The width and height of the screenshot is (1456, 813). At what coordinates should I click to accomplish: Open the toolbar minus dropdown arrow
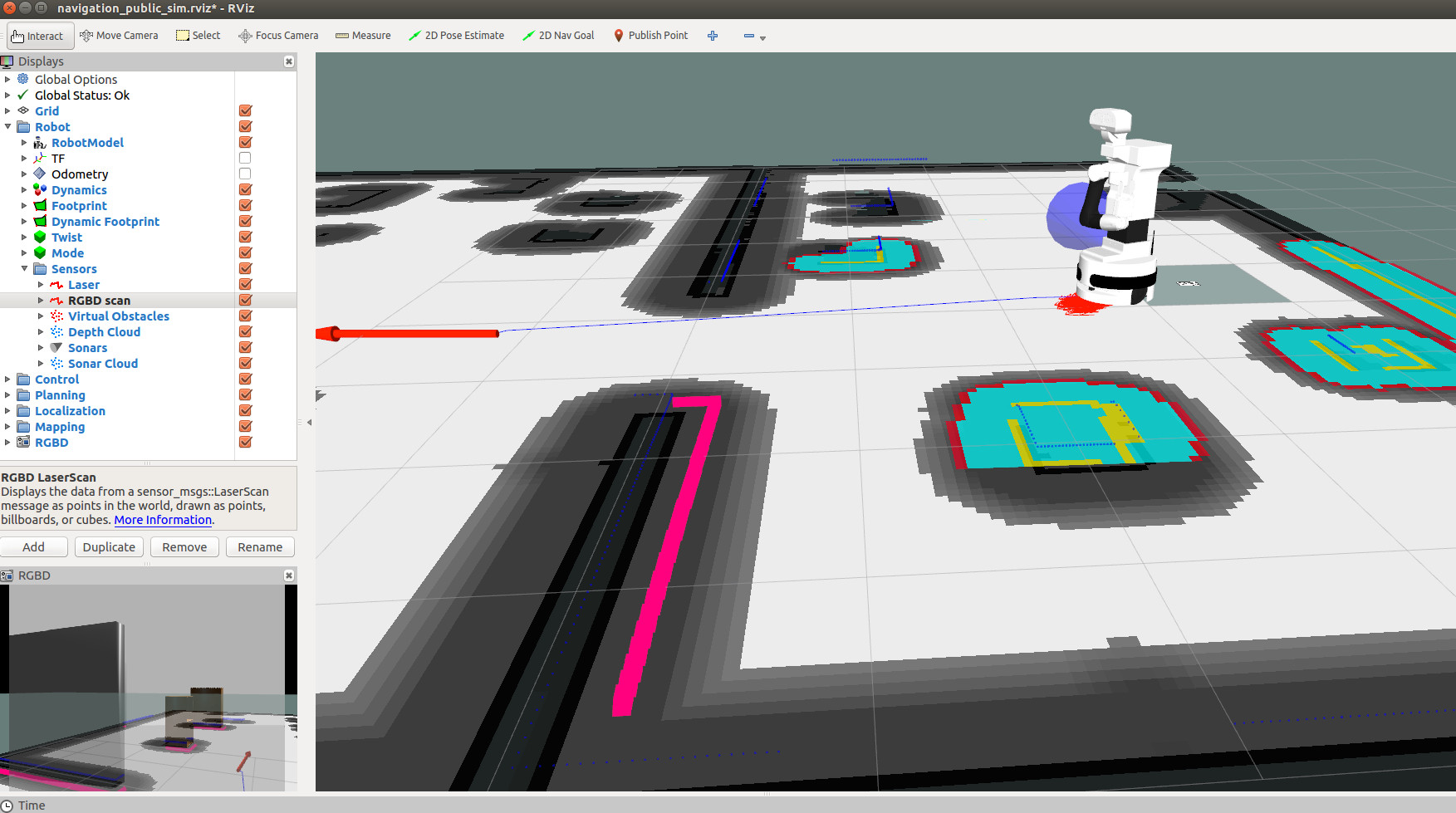(x=762, y=37)
